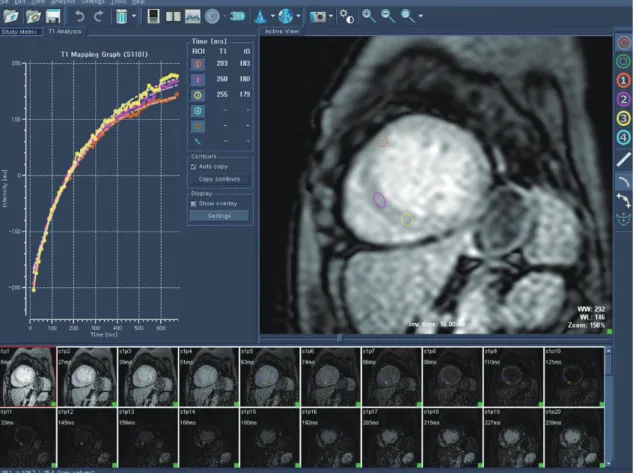Viewport: 636px width, 473px height.
Task: Select ROI 2 tool in right sidebar
Action: pos(624,99)
